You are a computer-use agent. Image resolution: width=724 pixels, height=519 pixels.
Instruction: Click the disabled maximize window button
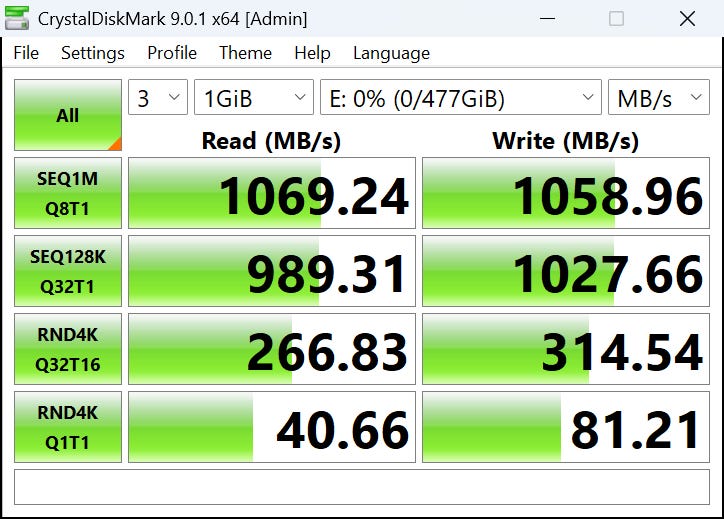(x=616, y=18)
